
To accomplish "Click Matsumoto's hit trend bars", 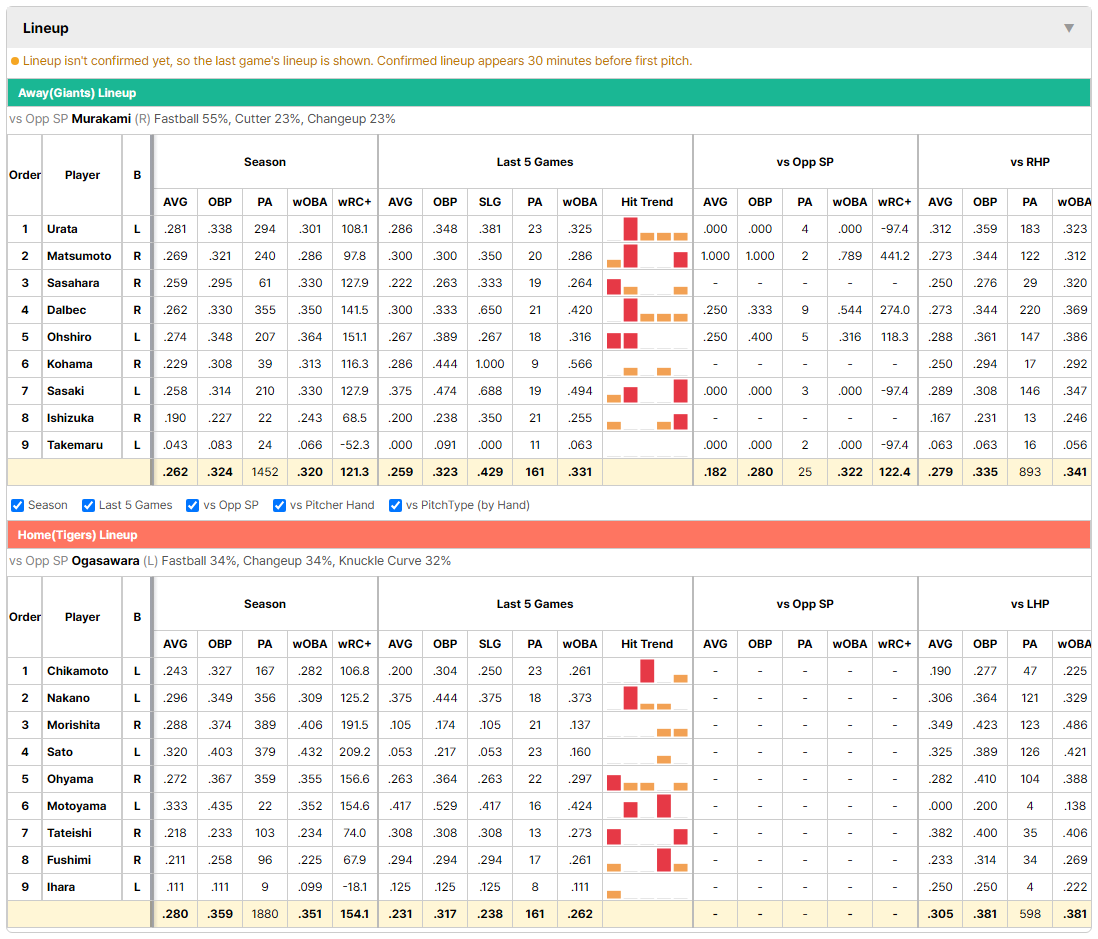I will 647,256.
